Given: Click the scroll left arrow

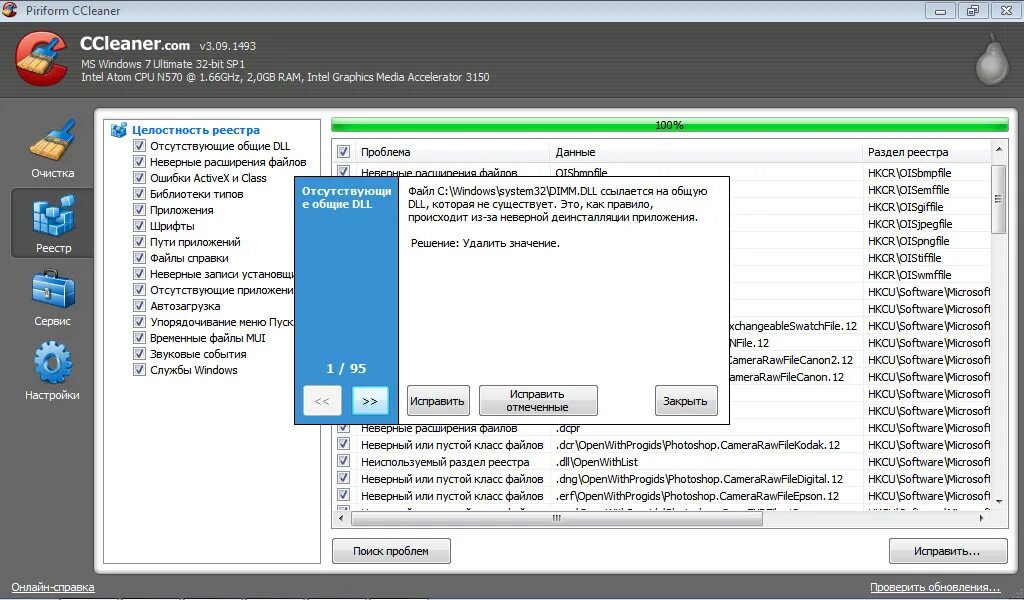Looking at the screenshot, I should [340, 518].
